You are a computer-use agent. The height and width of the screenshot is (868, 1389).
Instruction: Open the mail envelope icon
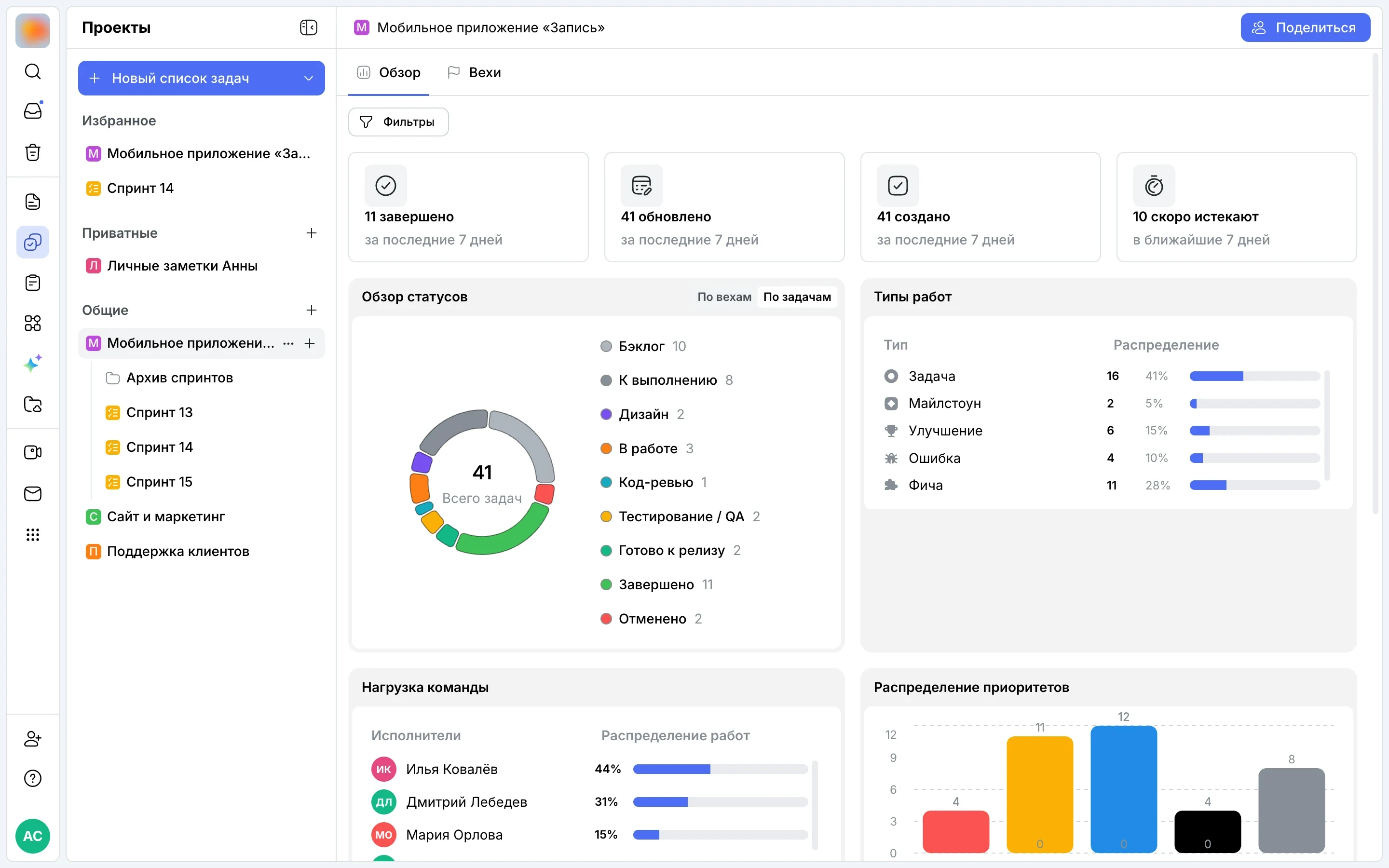[x=33, y=494]
